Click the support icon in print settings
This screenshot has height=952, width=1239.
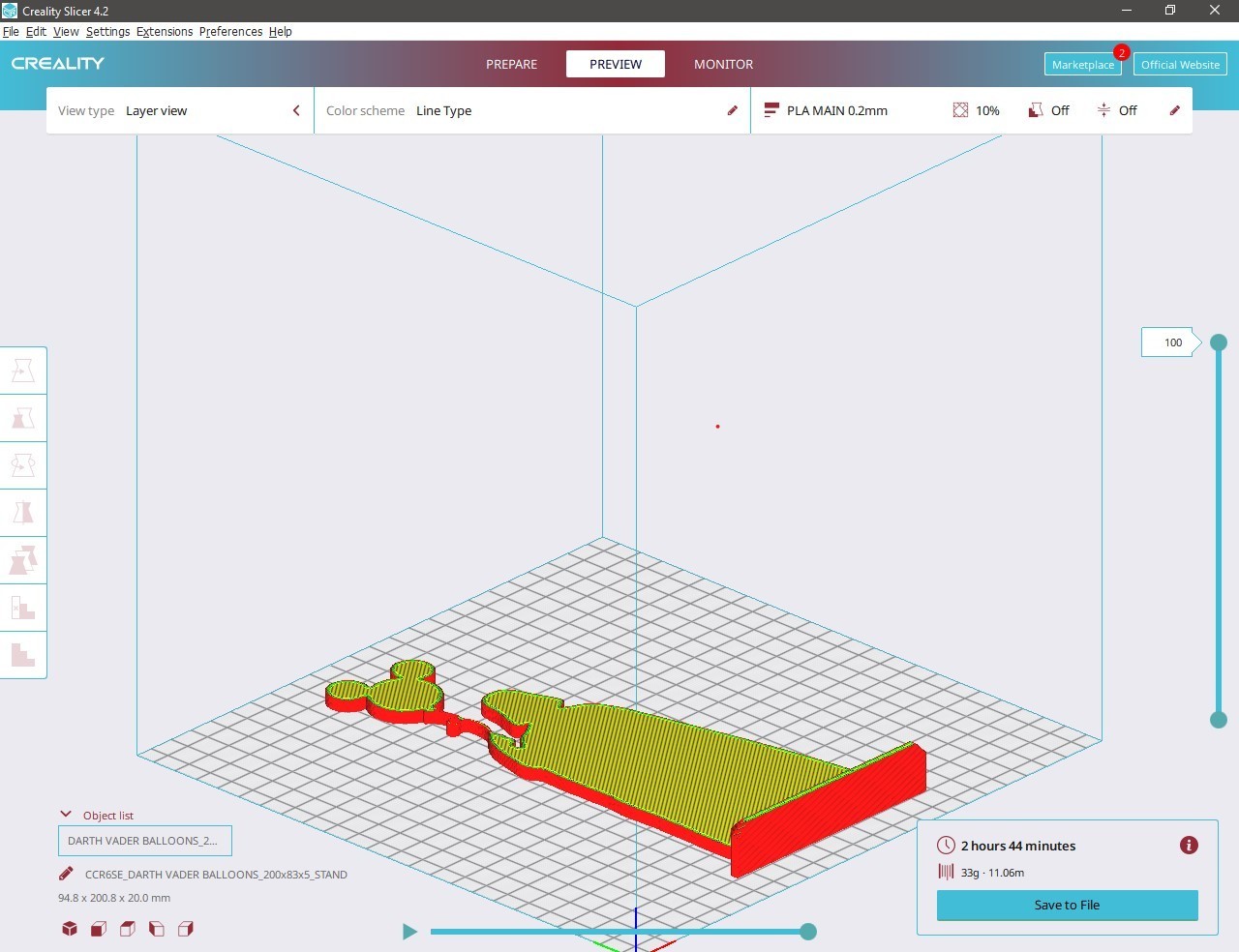(x=1036, y=110)
